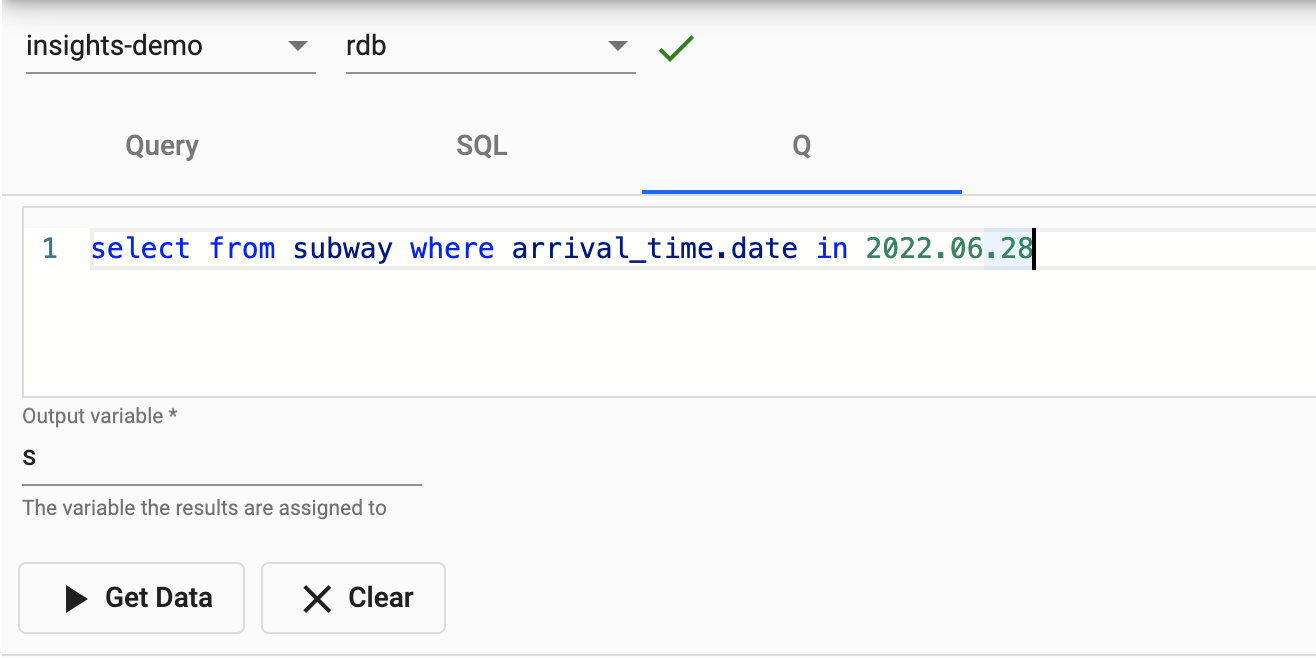Click 'arrival_time.date' in the query
The image size is (1316, 658).
point(655,248)
